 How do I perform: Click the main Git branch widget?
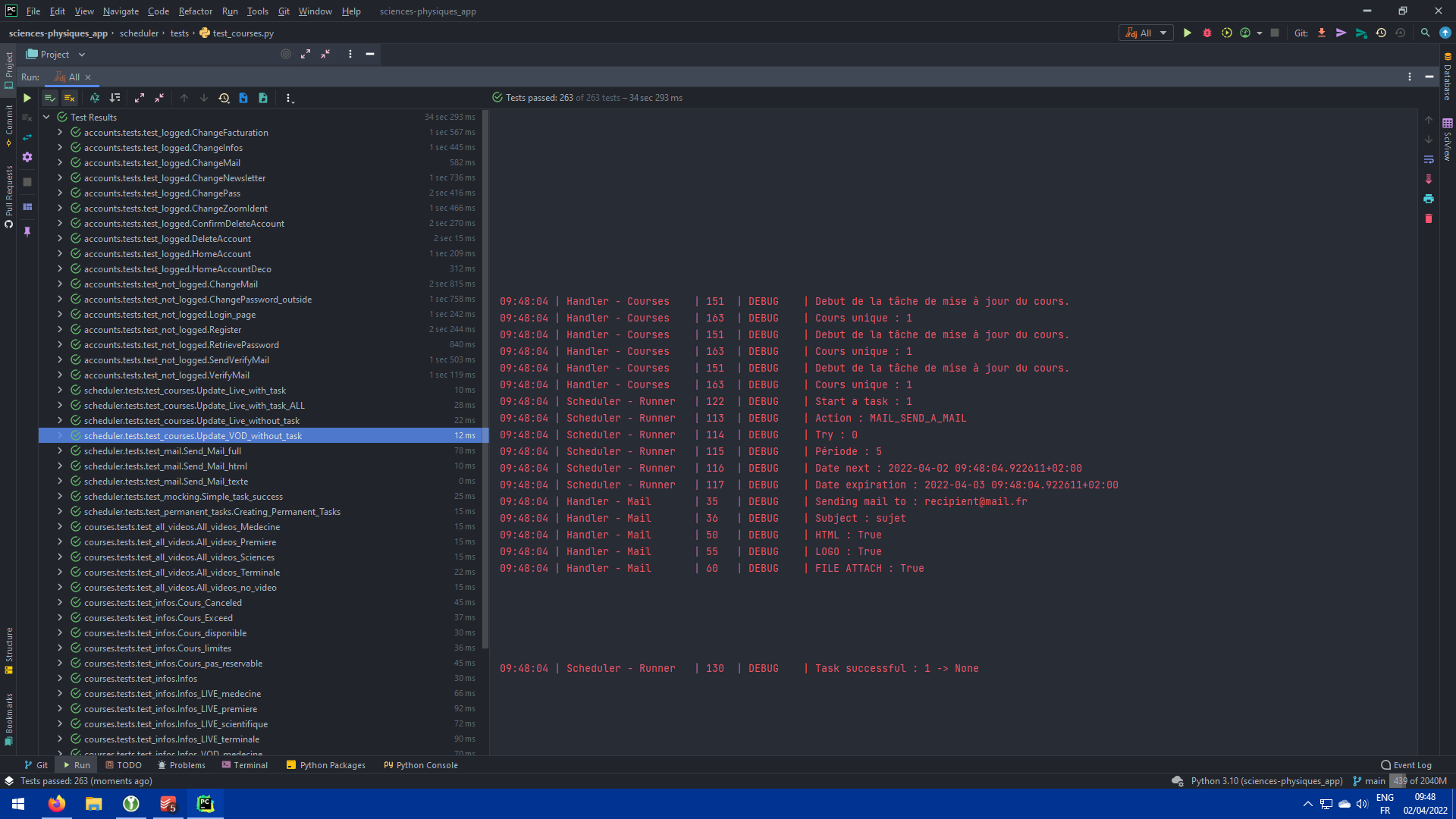[x=1369, y=781]
